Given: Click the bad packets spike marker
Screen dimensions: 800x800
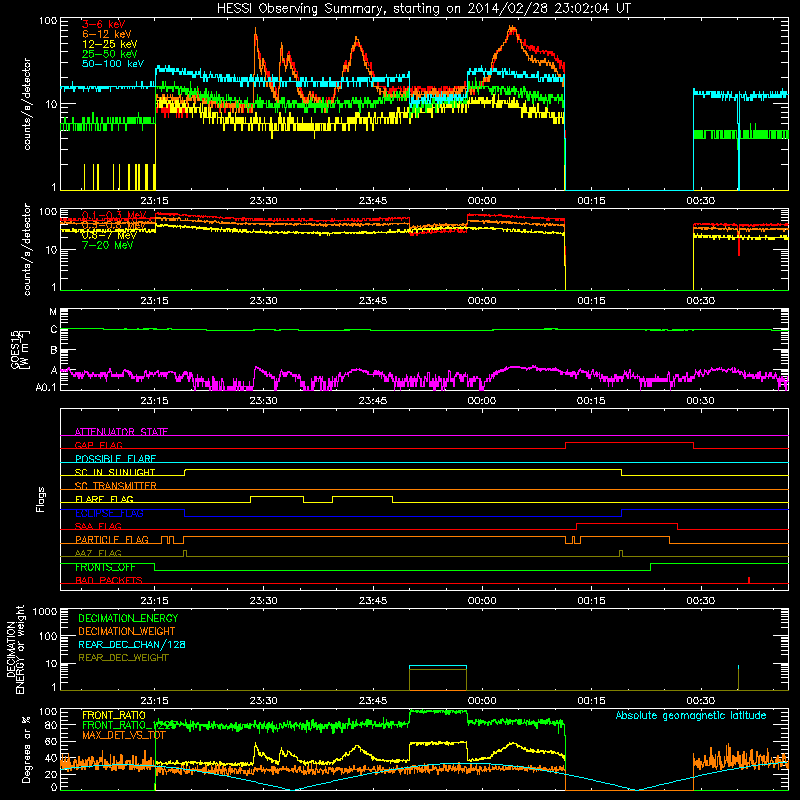Looking at the screenshot, I should [748, 580].
